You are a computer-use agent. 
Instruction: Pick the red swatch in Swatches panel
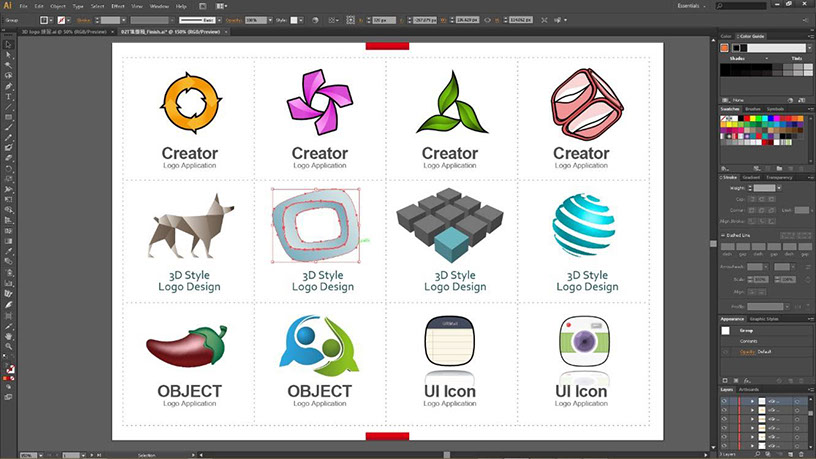coord(746,119)
